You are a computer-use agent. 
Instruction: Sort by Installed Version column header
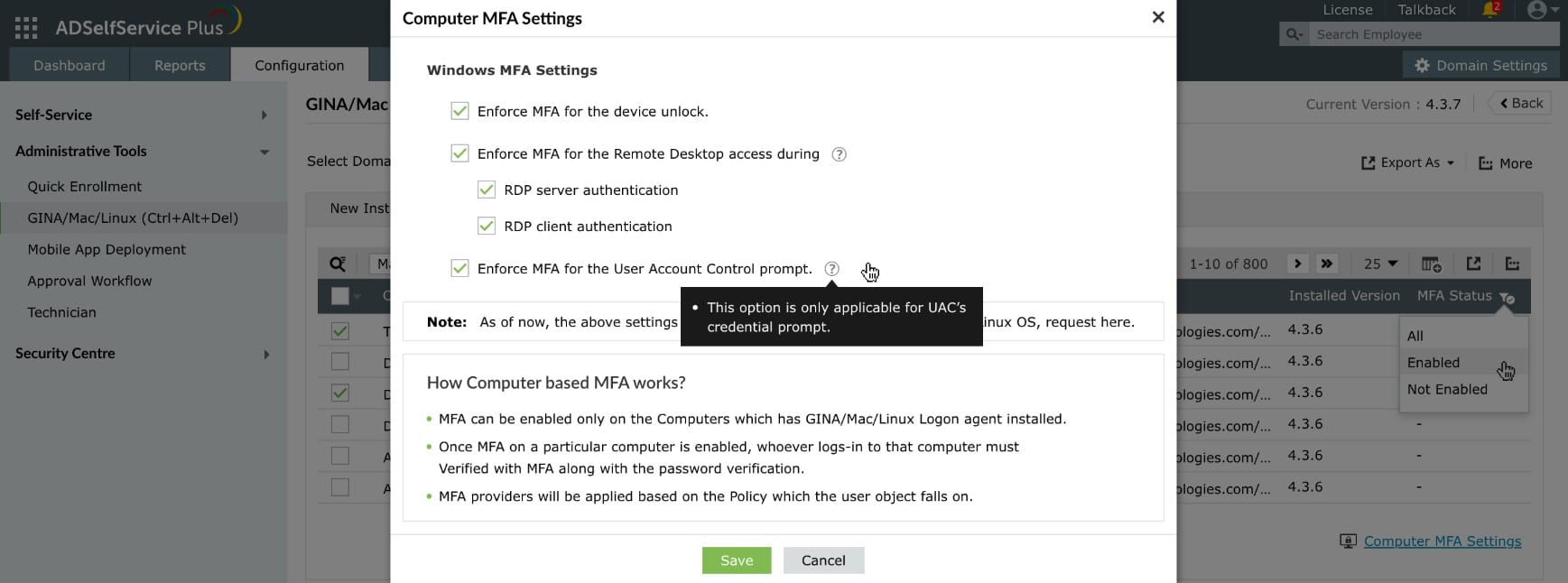1344,296
